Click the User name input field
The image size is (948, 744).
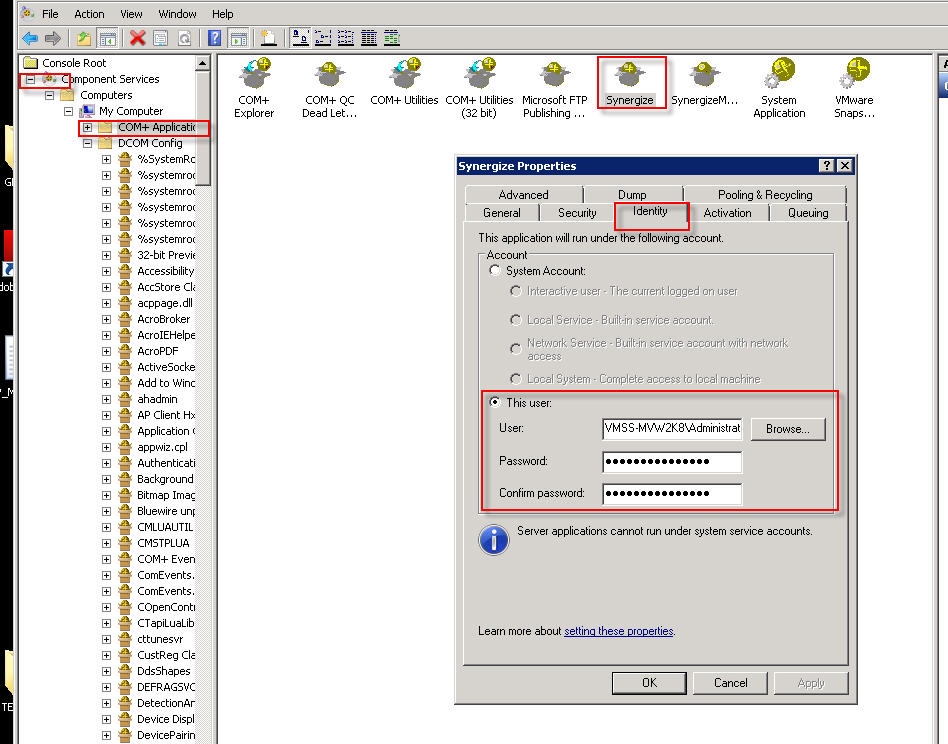pos(672,429)
